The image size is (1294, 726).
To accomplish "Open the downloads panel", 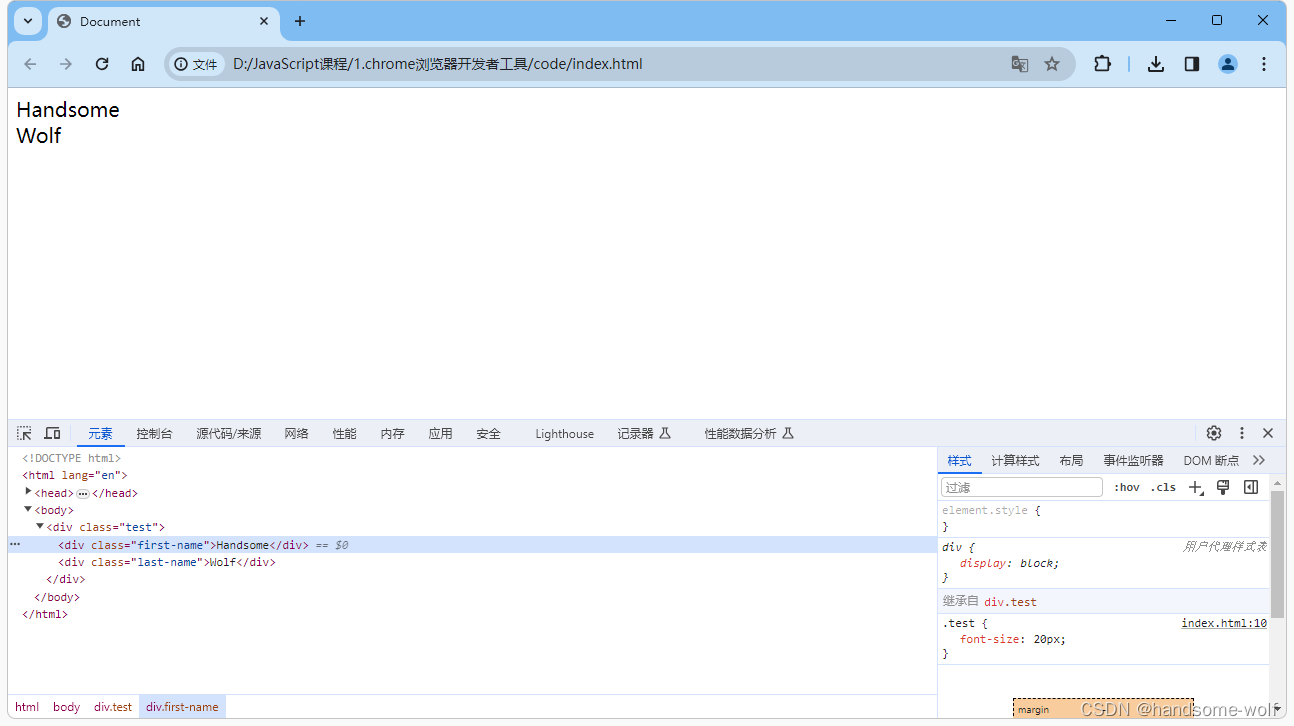I will (x=1156, y=64).
